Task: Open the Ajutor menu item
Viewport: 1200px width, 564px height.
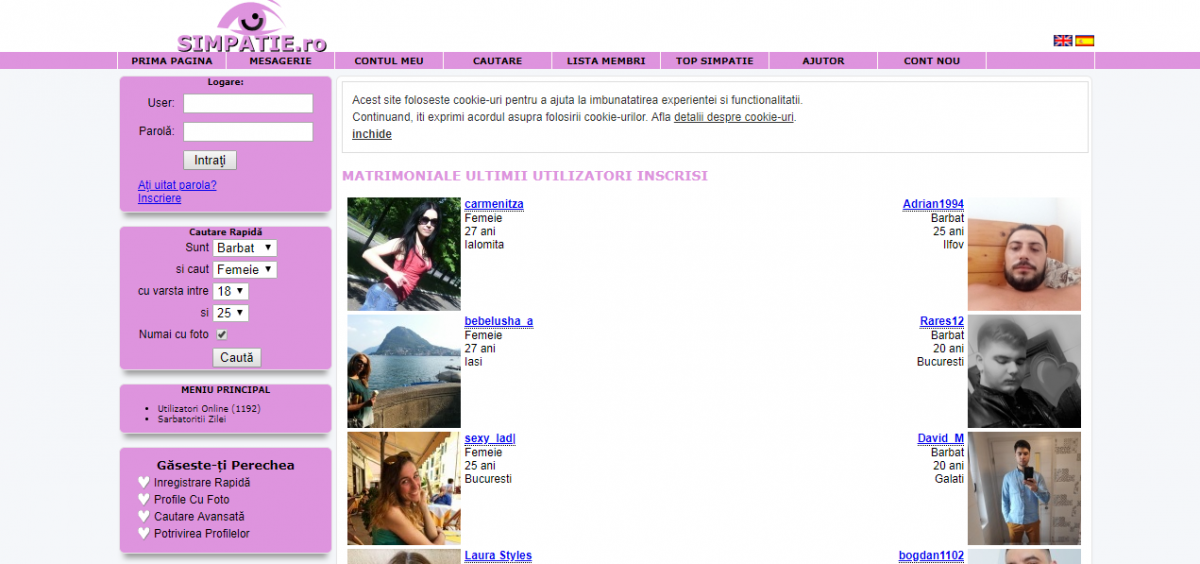Action: point(823,61)
